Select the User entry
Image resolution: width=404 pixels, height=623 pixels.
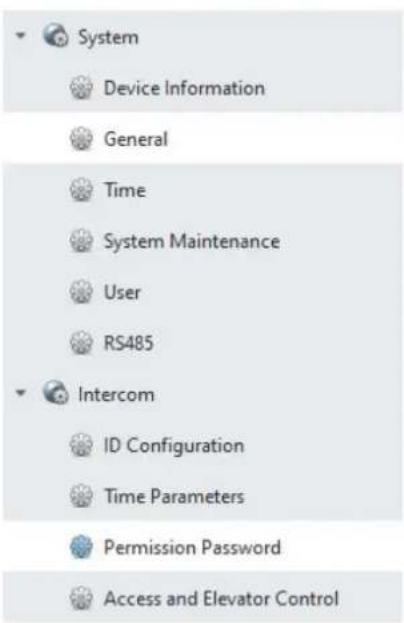pos(202,292)
